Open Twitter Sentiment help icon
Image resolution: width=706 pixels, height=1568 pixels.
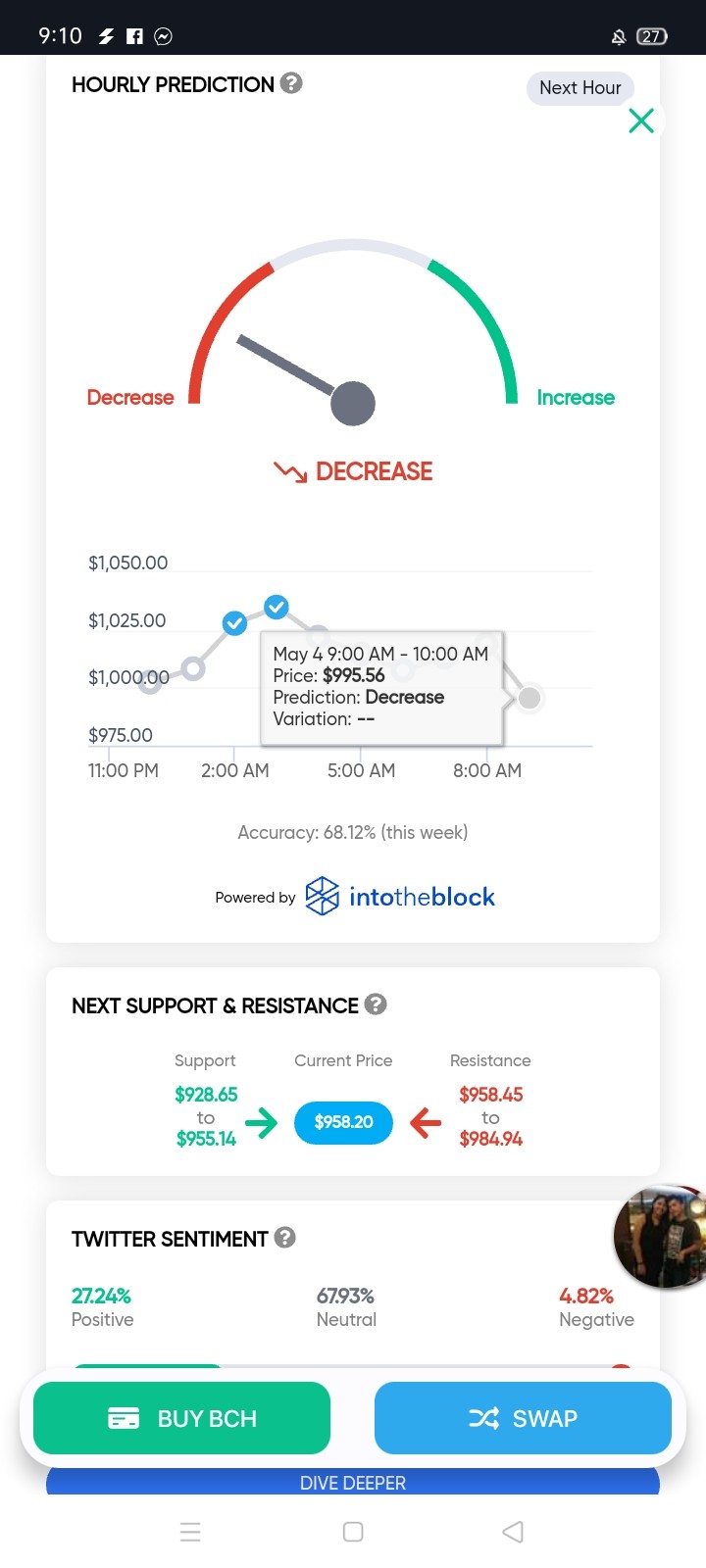(285, 1238)
